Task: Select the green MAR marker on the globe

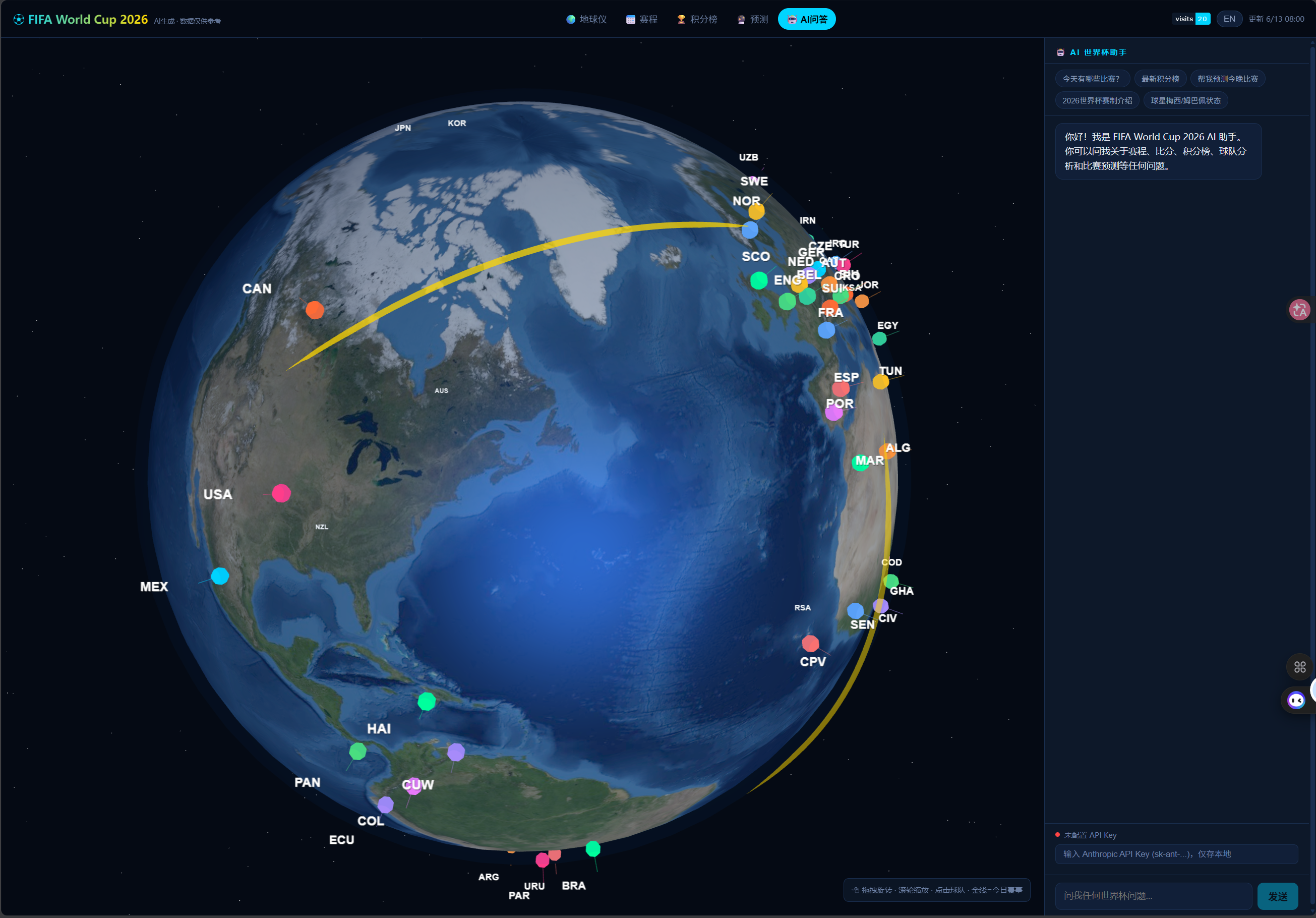Action: coord(860,464)
